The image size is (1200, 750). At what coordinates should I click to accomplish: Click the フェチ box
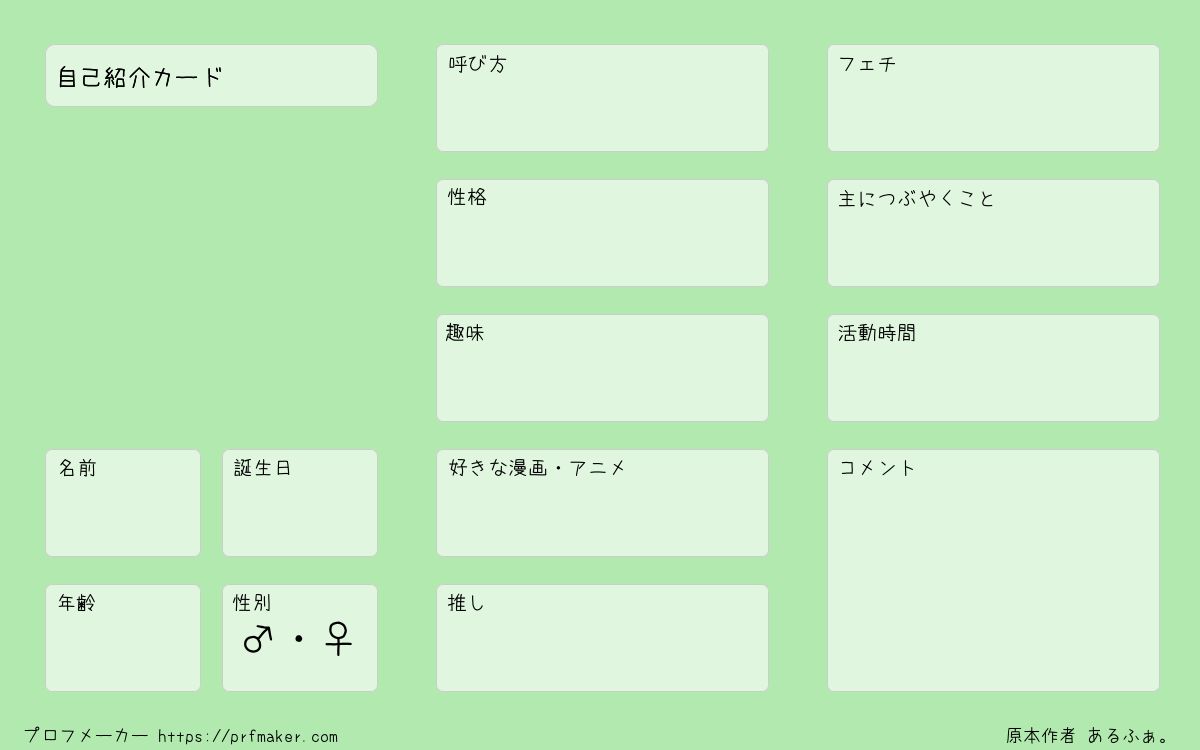993,98
